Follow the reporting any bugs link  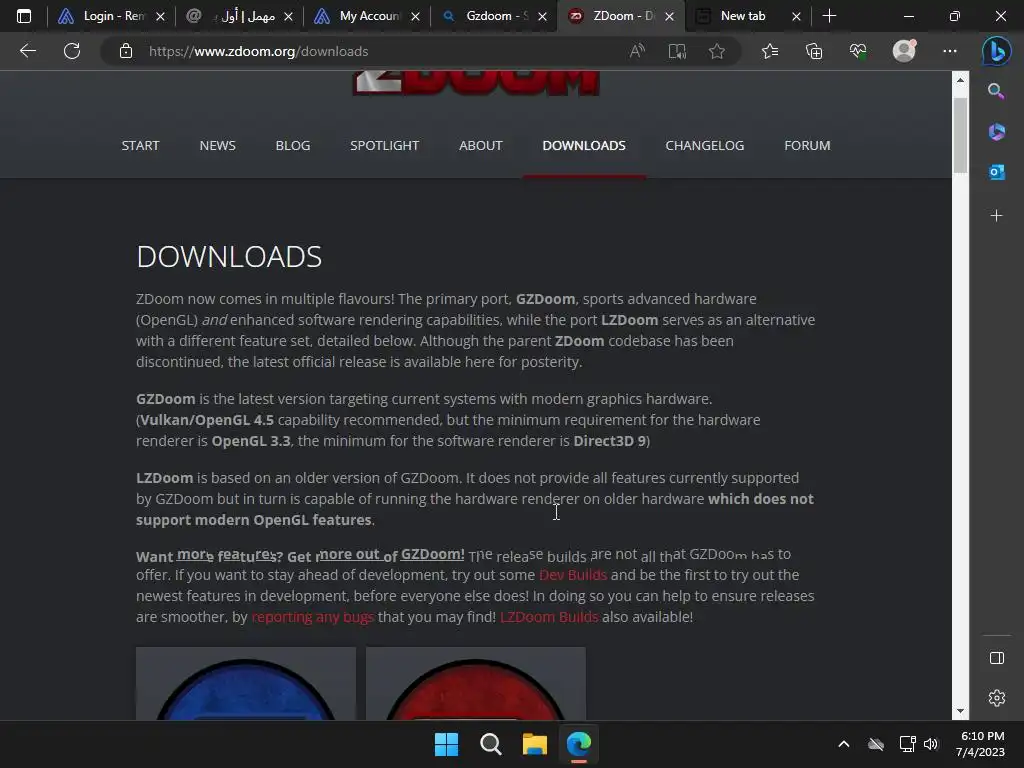[x=312, y=616]
